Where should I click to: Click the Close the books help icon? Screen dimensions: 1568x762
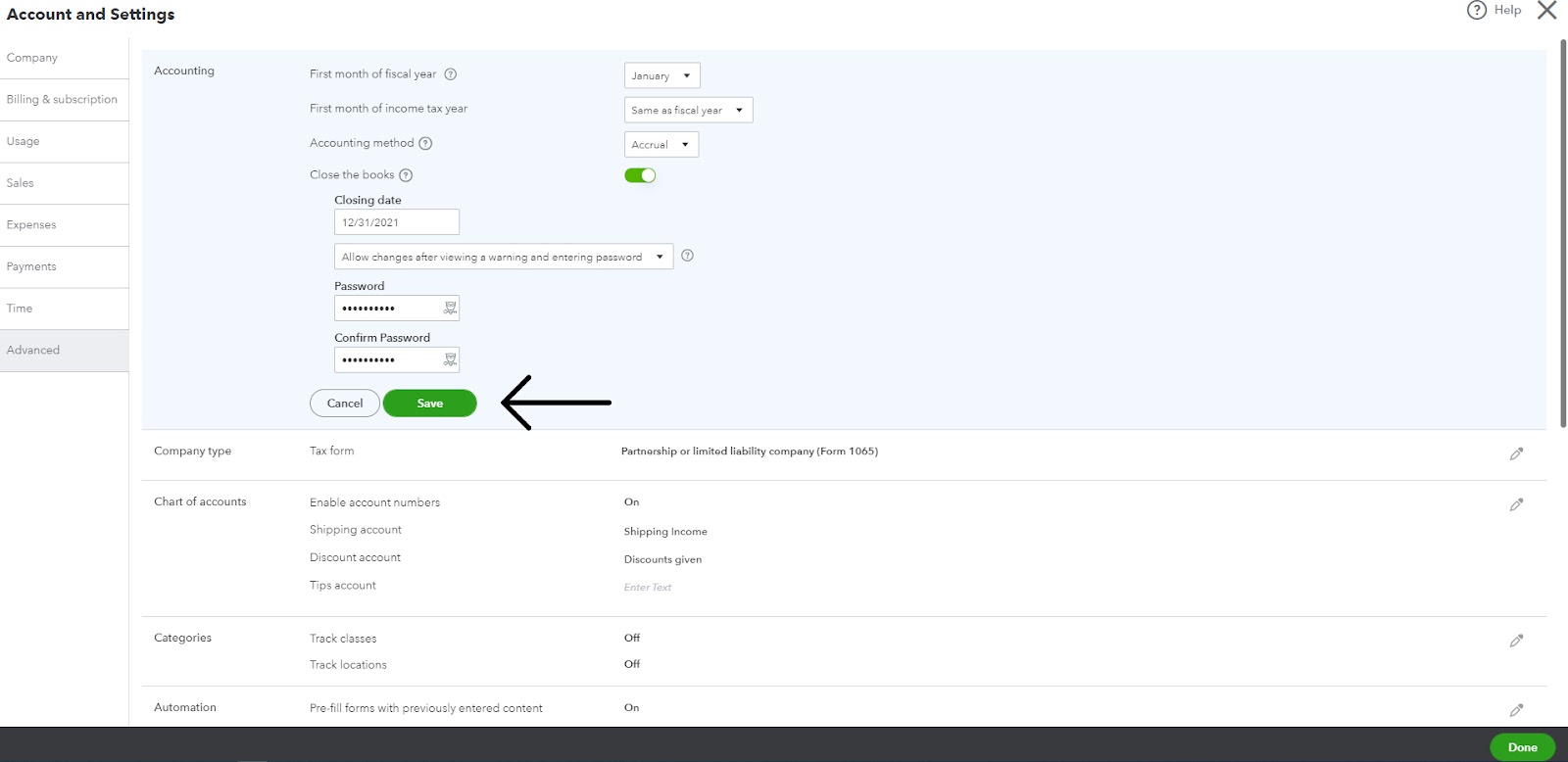coord(406,175)
